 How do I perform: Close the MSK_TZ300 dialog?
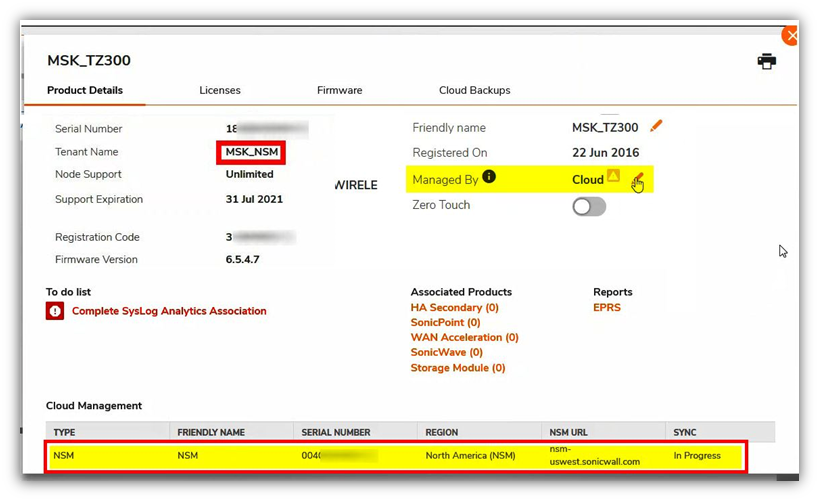coord(790,36)
